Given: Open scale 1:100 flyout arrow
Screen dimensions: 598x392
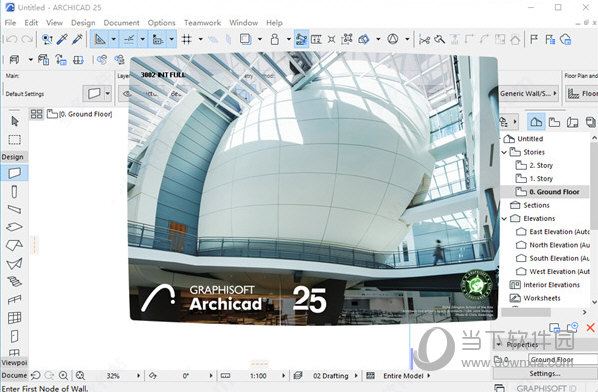Looking at the screenshot, I should [x=283, y=376].
